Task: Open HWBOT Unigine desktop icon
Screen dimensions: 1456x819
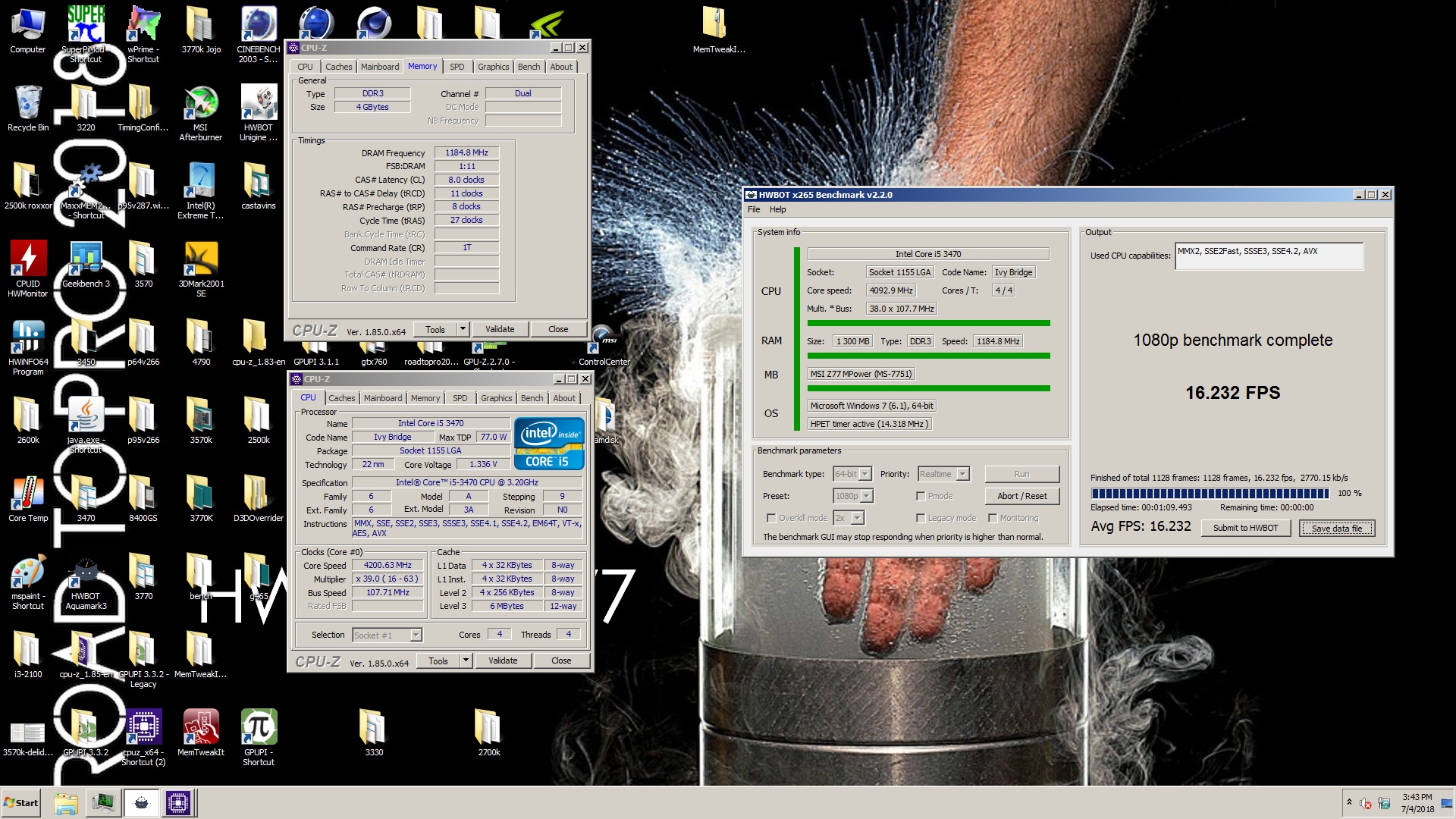Action: (x=259, y=112)
